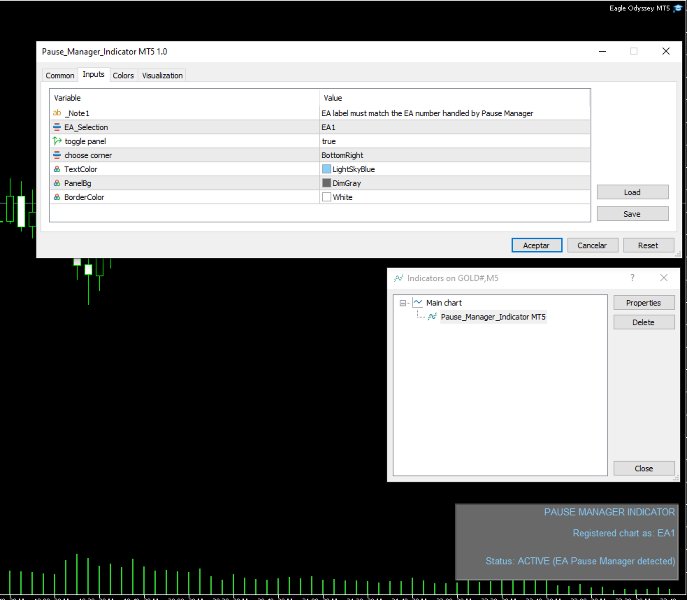
Task: Click the LightSkyBlue color swatch
Action: point(326,169)
